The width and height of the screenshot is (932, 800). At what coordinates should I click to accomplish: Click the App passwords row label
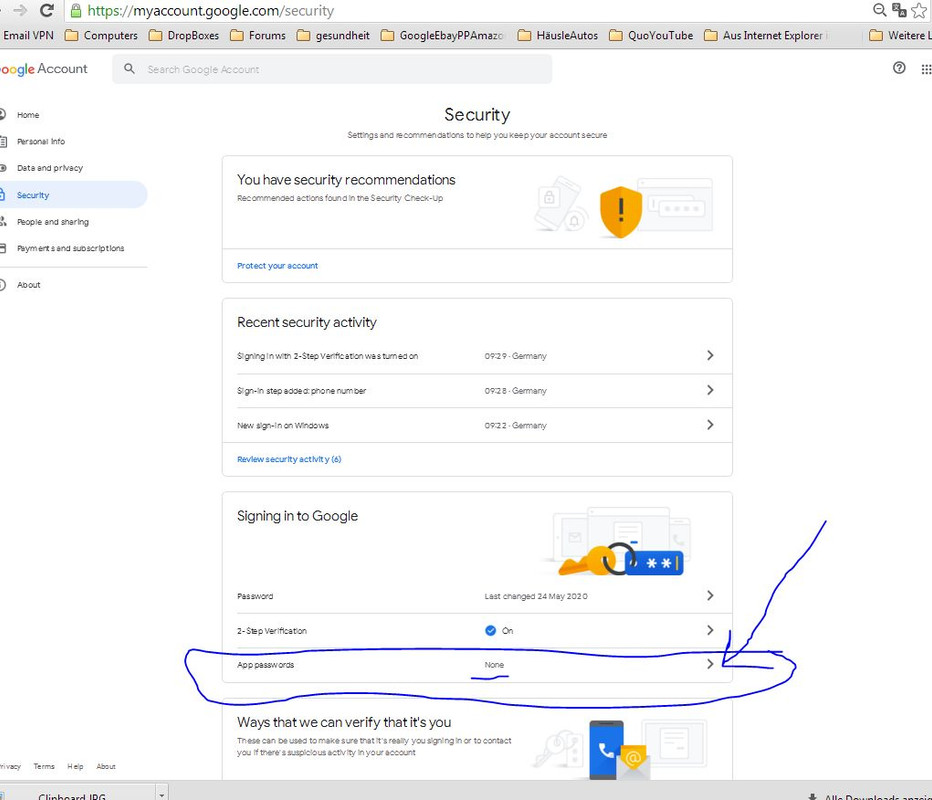265,664
